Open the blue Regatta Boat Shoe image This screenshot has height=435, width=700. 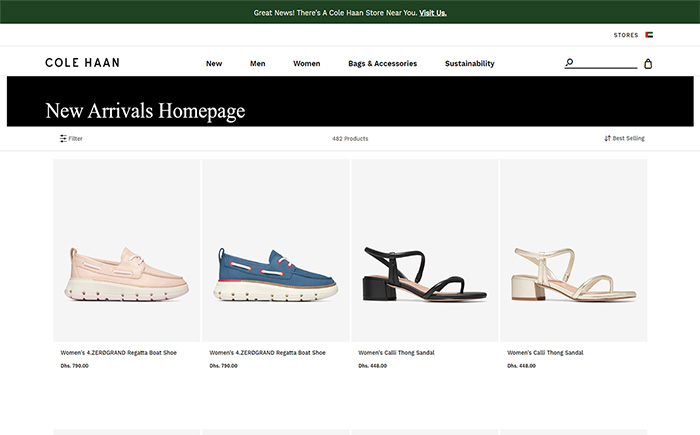coord(276,251)
